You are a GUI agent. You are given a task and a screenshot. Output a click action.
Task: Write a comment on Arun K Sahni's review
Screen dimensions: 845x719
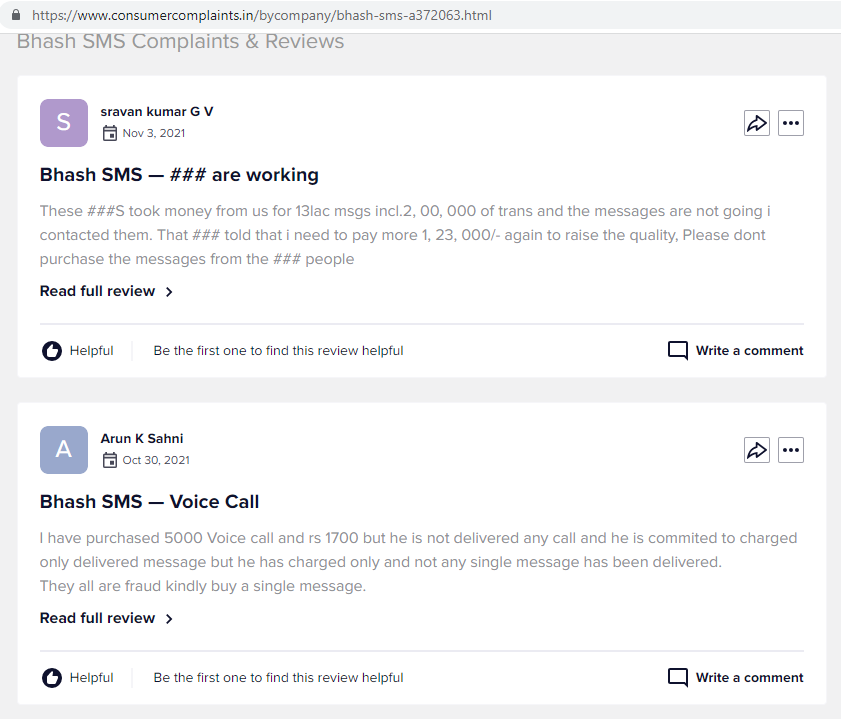pos(749,678)
